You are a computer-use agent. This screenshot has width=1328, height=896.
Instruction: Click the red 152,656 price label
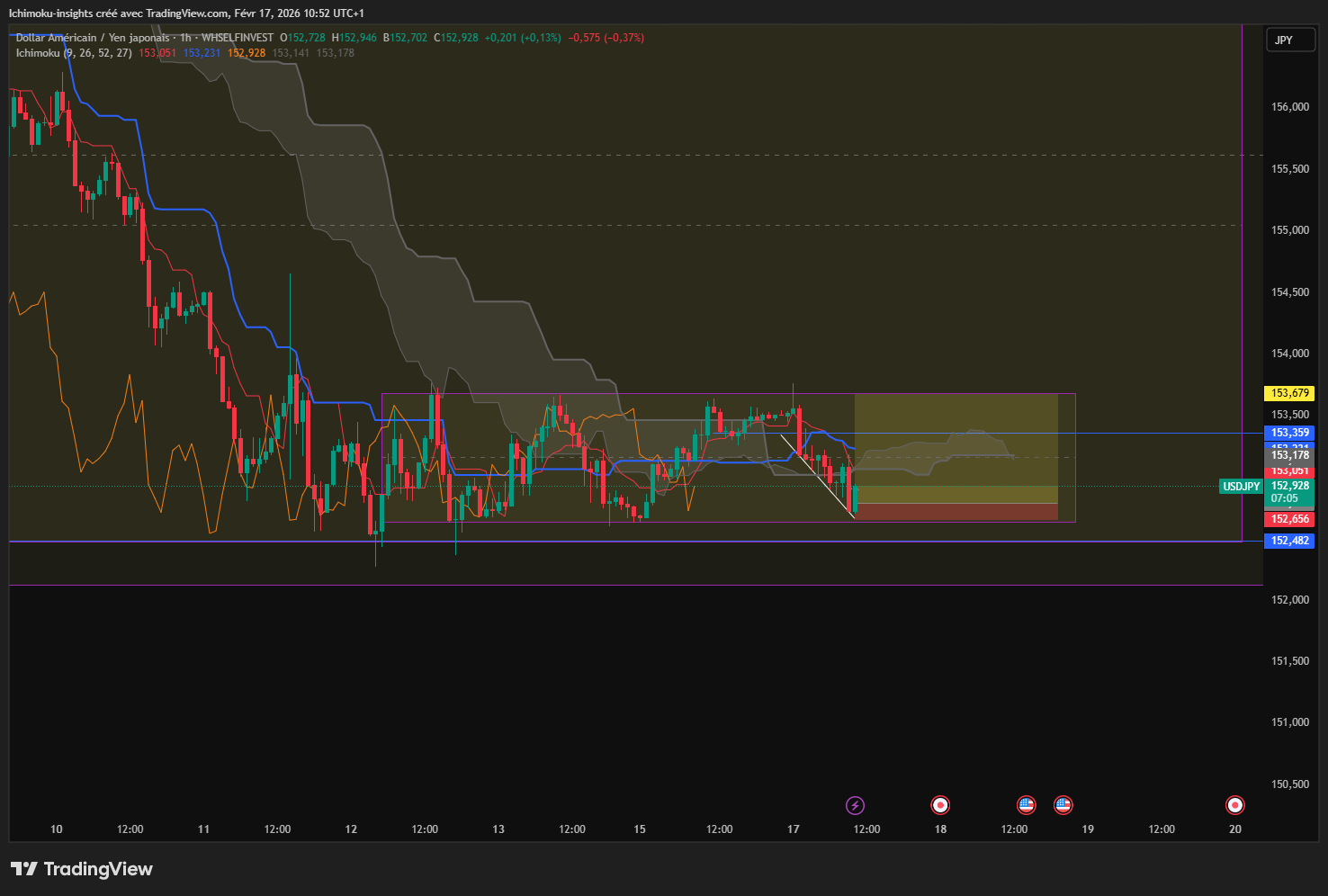[x=1290, y=519]
